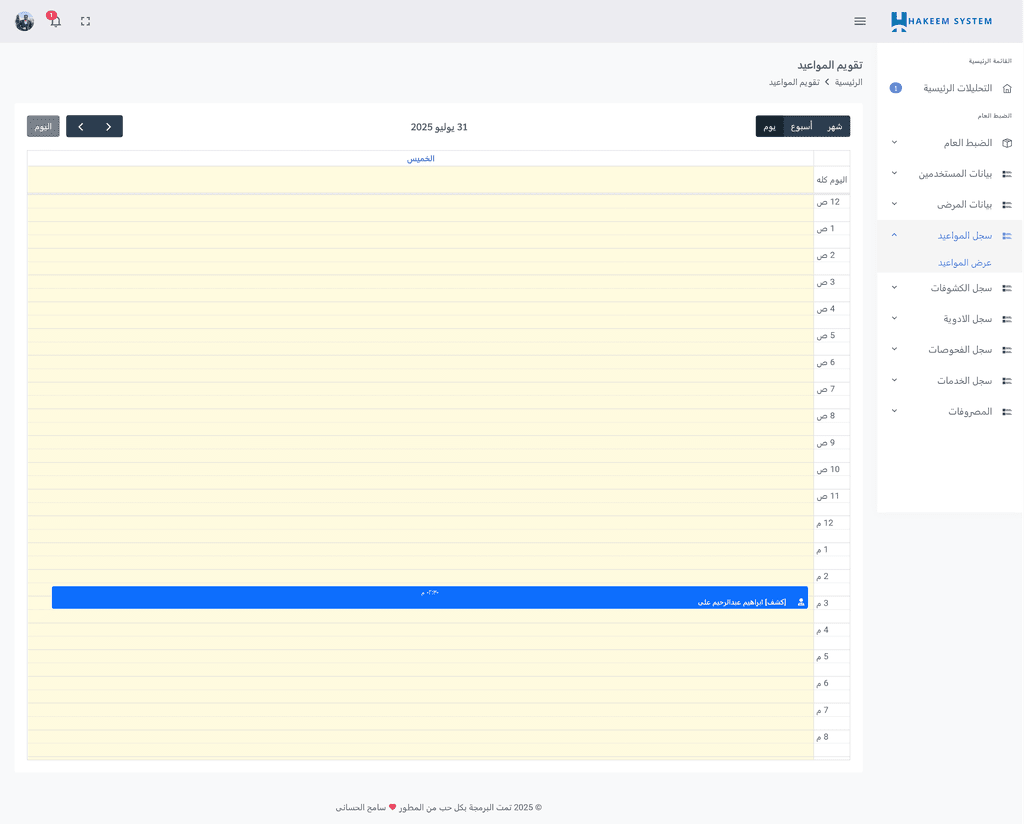The image size is (1024, 824).
Task: Expand the بيانات المستخدمين menu chevron
Action: [894, 173]
